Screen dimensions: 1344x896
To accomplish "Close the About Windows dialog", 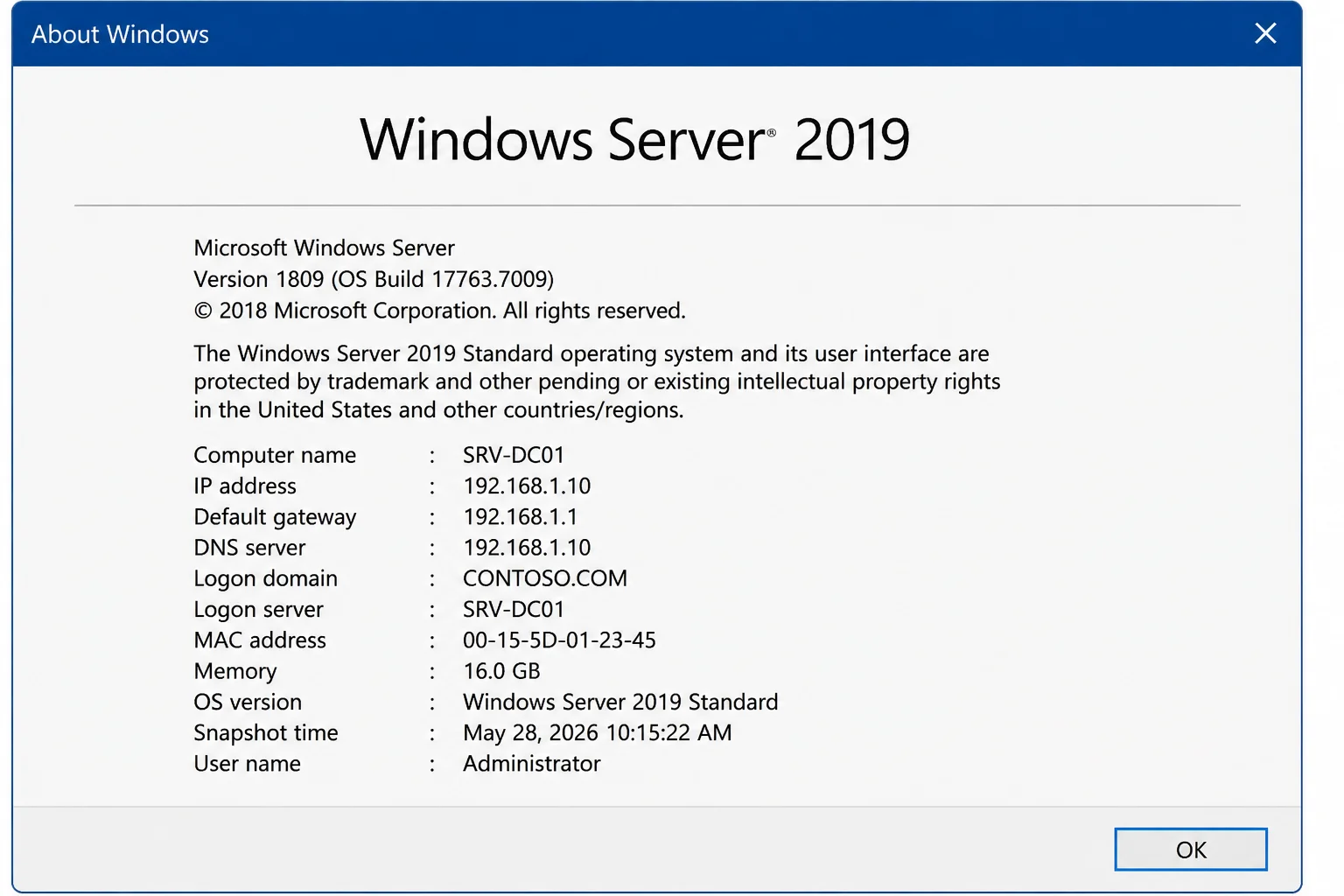I will pos(1265,33).
